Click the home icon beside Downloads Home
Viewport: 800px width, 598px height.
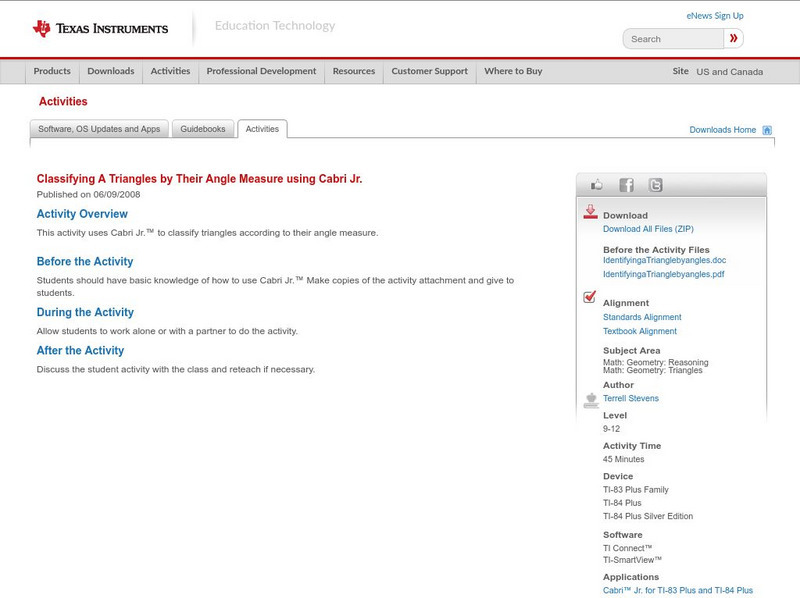[x=767, y=130]
